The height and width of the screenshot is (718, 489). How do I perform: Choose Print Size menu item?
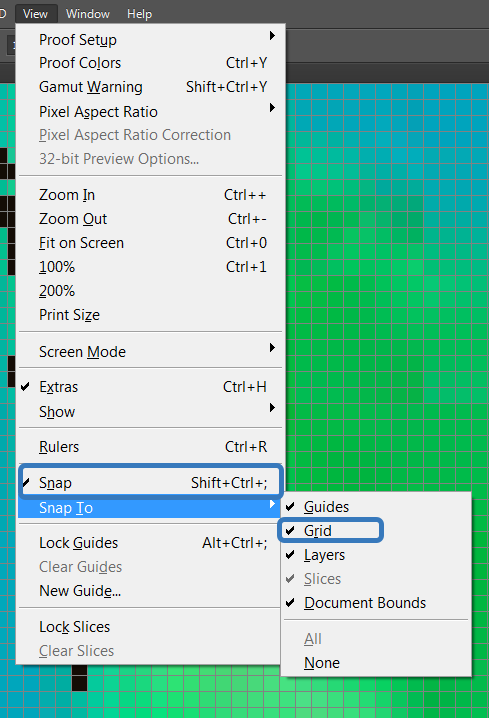(x=150, y=315)
